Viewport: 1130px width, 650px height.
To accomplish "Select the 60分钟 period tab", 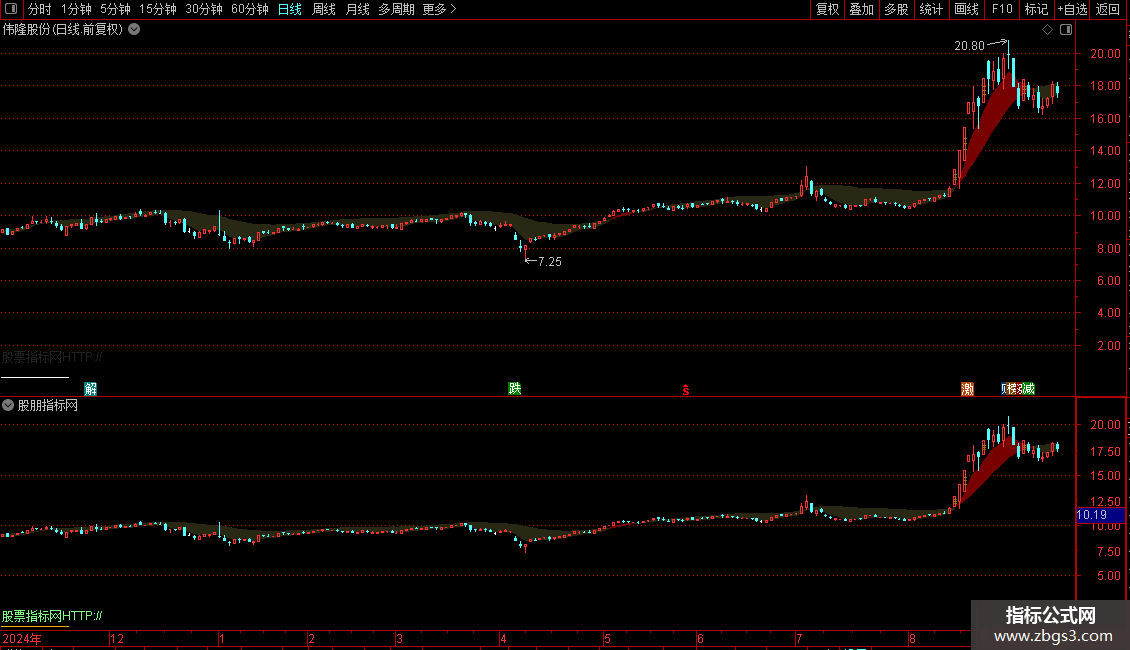I will point(250,9).
